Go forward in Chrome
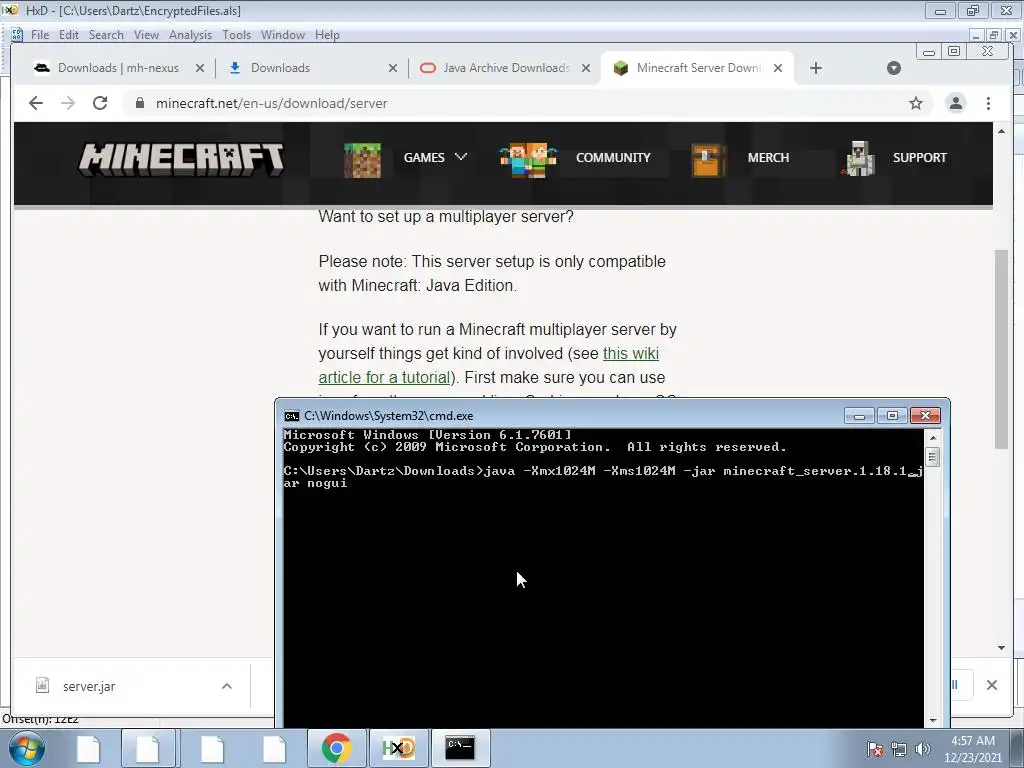Viewport: 1024px width, 768px height. (68, 103)
